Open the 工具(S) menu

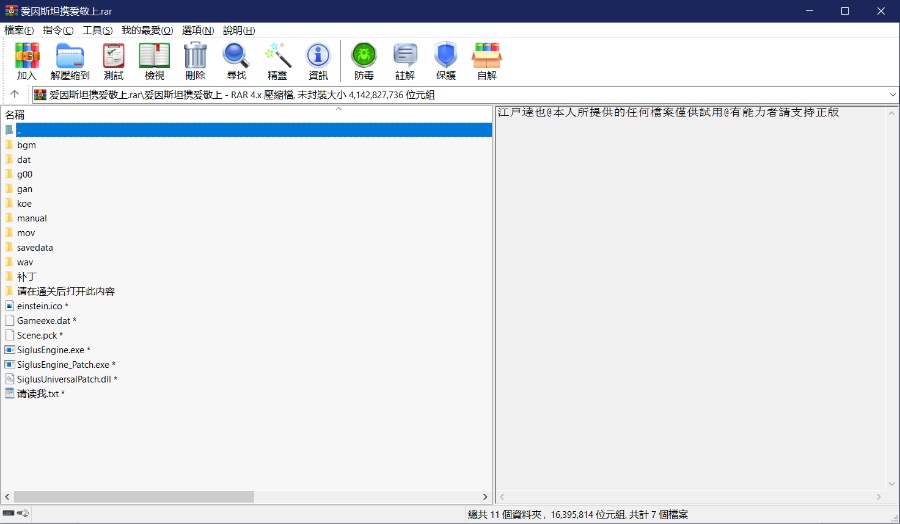98,30
